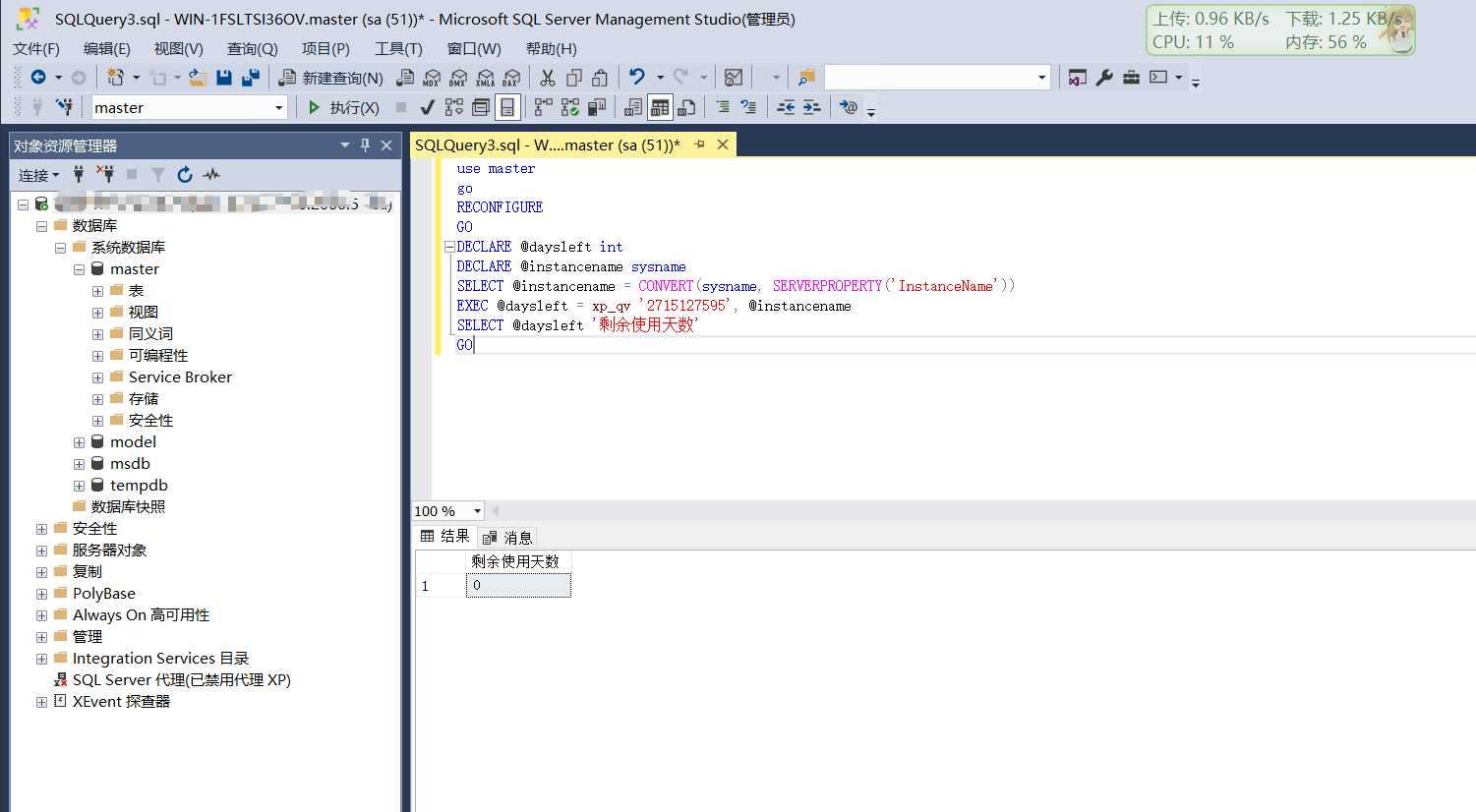The image size is (1476, 812).
Task: Open a new XMLA query
Action: coord(485,78)
